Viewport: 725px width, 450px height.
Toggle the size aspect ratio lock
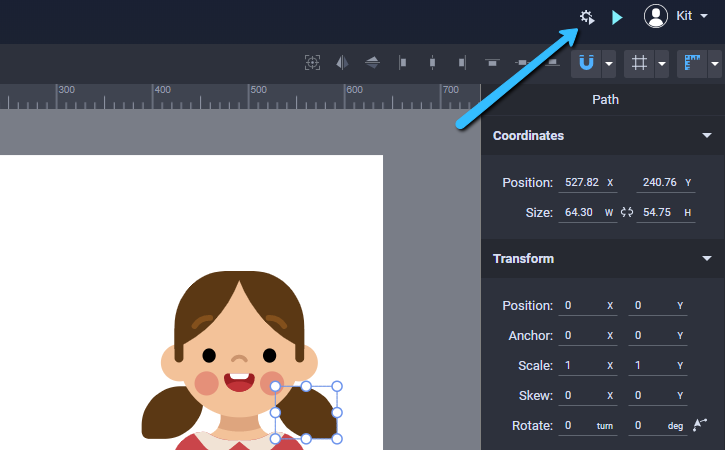pyautogui.click(x=627, y=212)
